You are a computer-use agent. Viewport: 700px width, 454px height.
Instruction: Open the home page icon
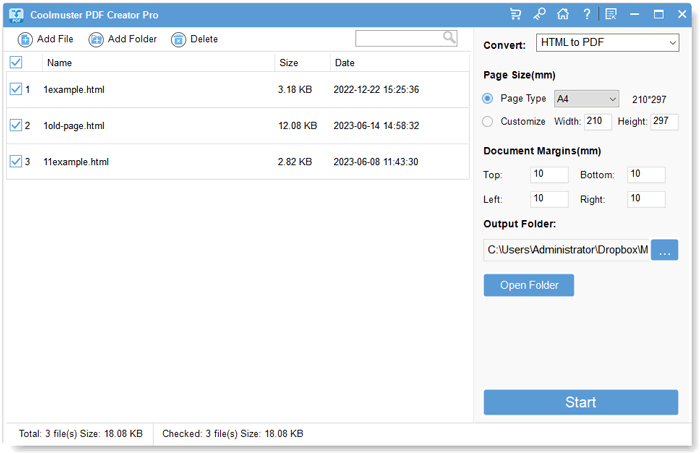coord(563,14)
